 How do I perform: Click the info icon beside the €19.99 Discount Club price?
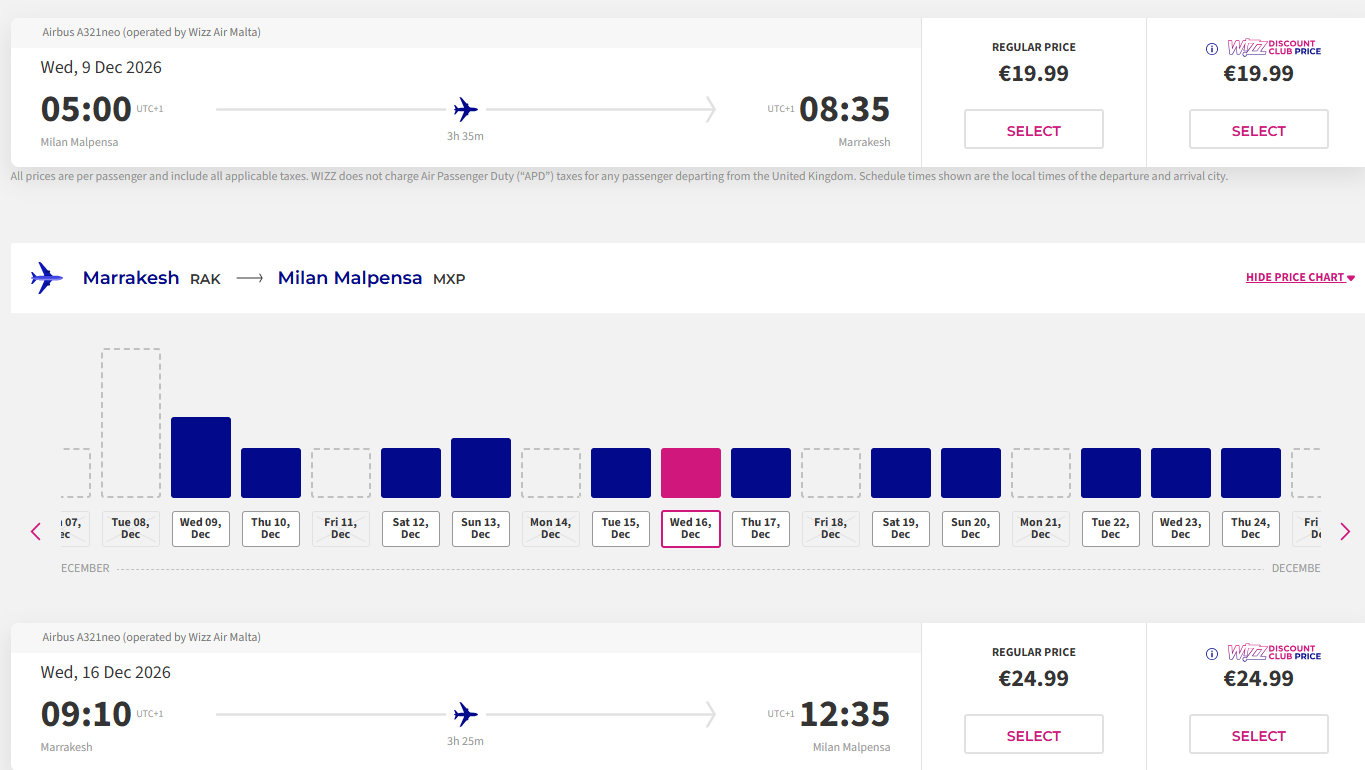pyautogui.click(x=1211, y=49)
